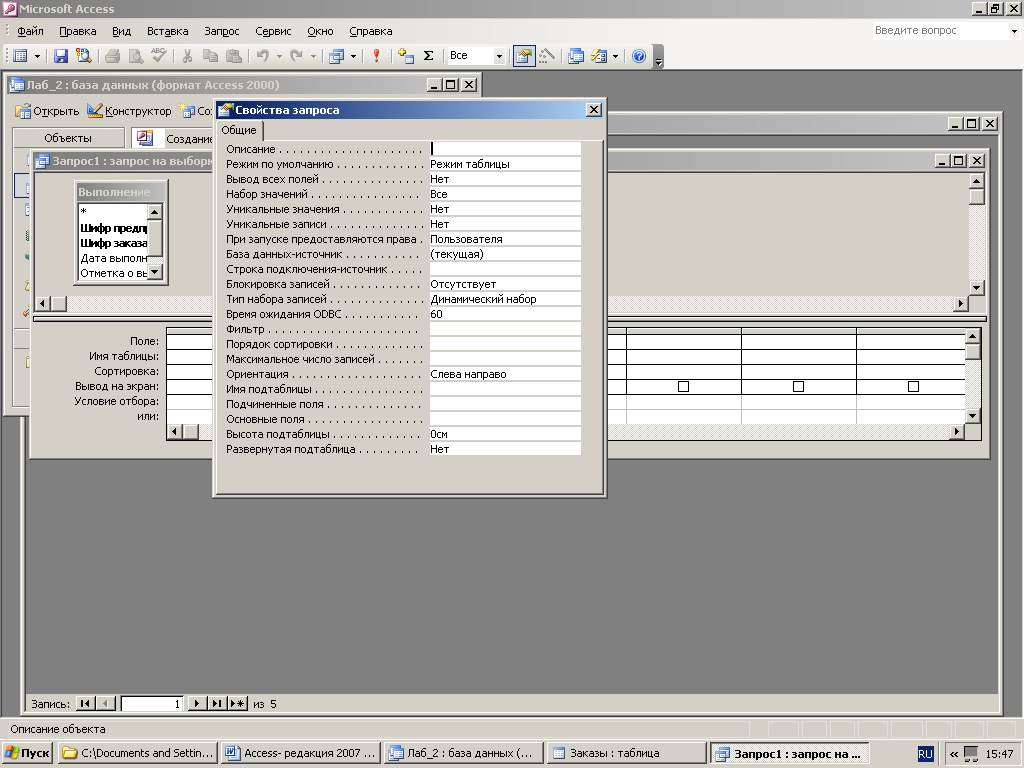Click the Spelling ABC check icon
This screenshot has height=768, width=1024.
159,56
